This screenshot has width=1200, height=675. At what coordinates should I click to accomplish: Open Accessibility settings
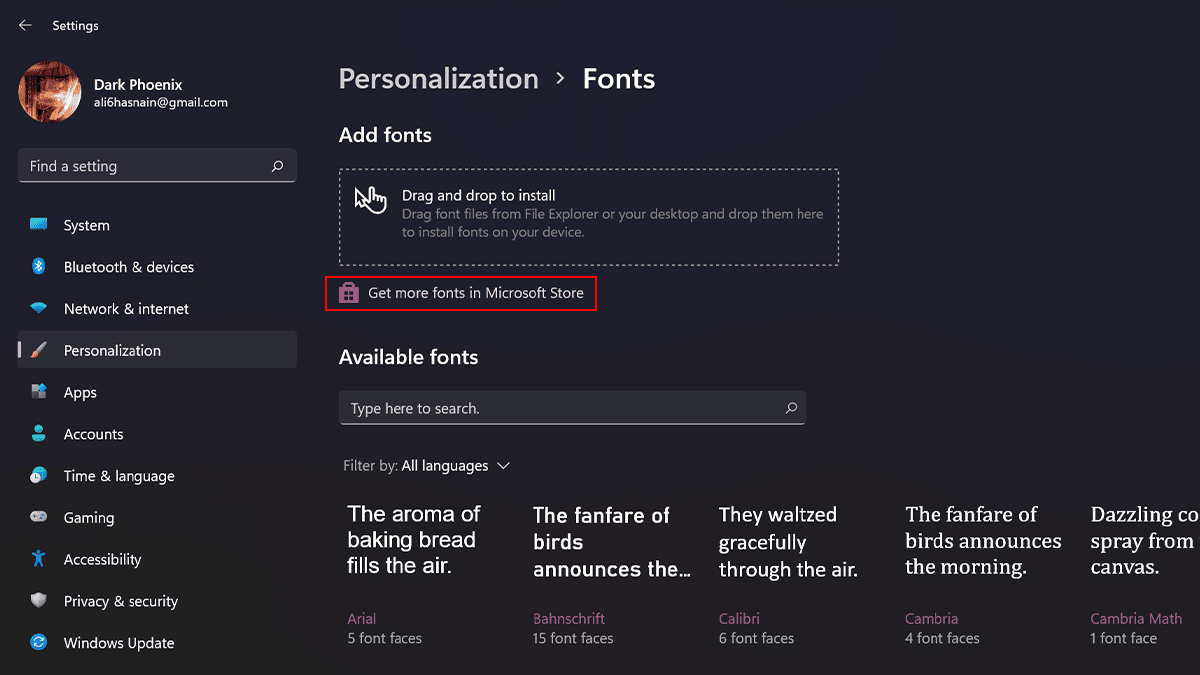tap(102, 559)
